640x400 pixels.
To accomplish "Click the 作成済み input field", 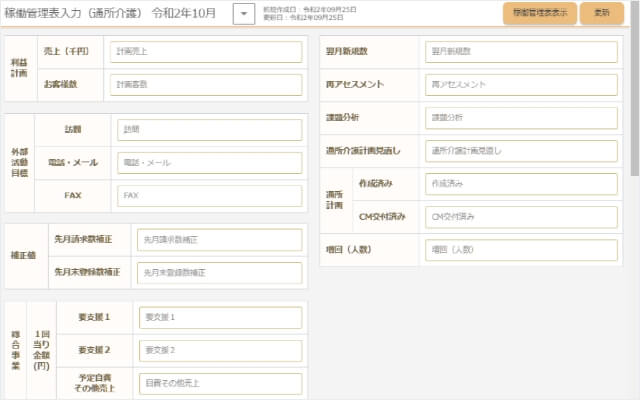I will [521, 184].
